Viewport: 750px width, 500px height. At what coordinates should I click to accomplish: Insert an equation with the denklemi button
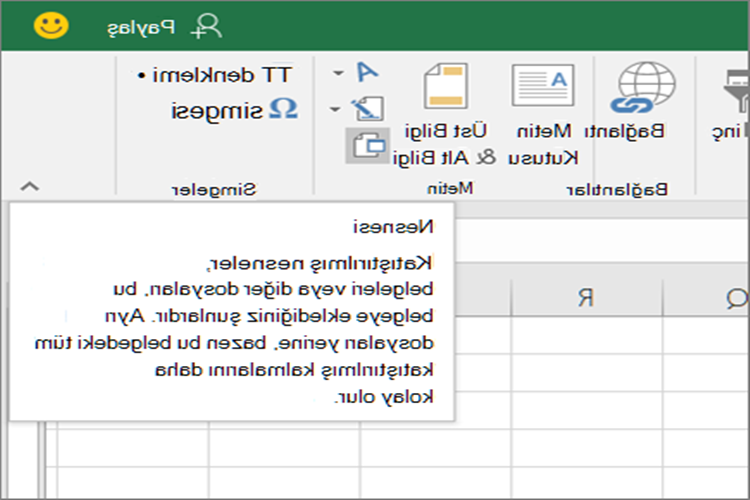(x=215, y=75)
